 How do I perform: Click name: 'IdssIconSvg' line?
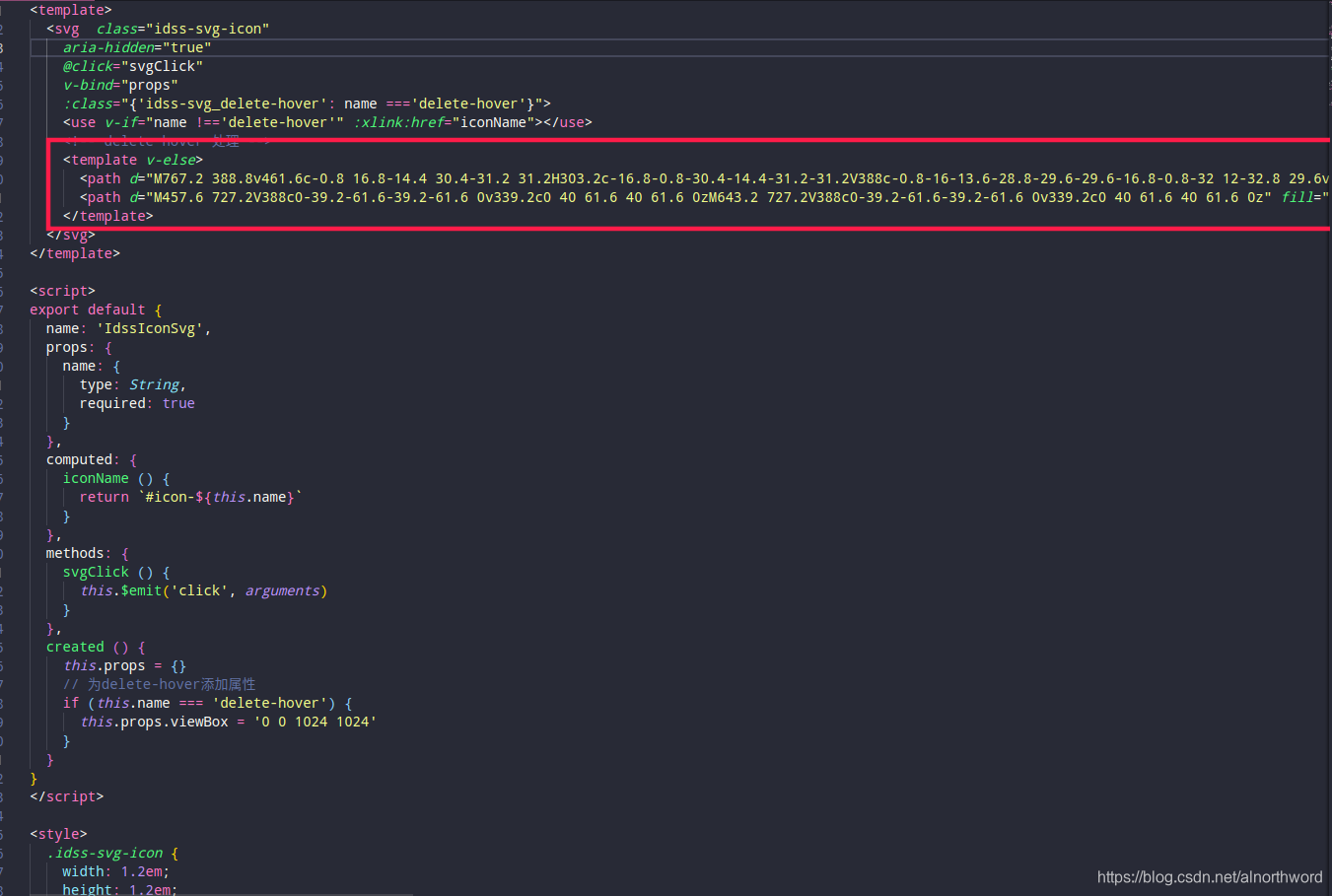[128, 328]
